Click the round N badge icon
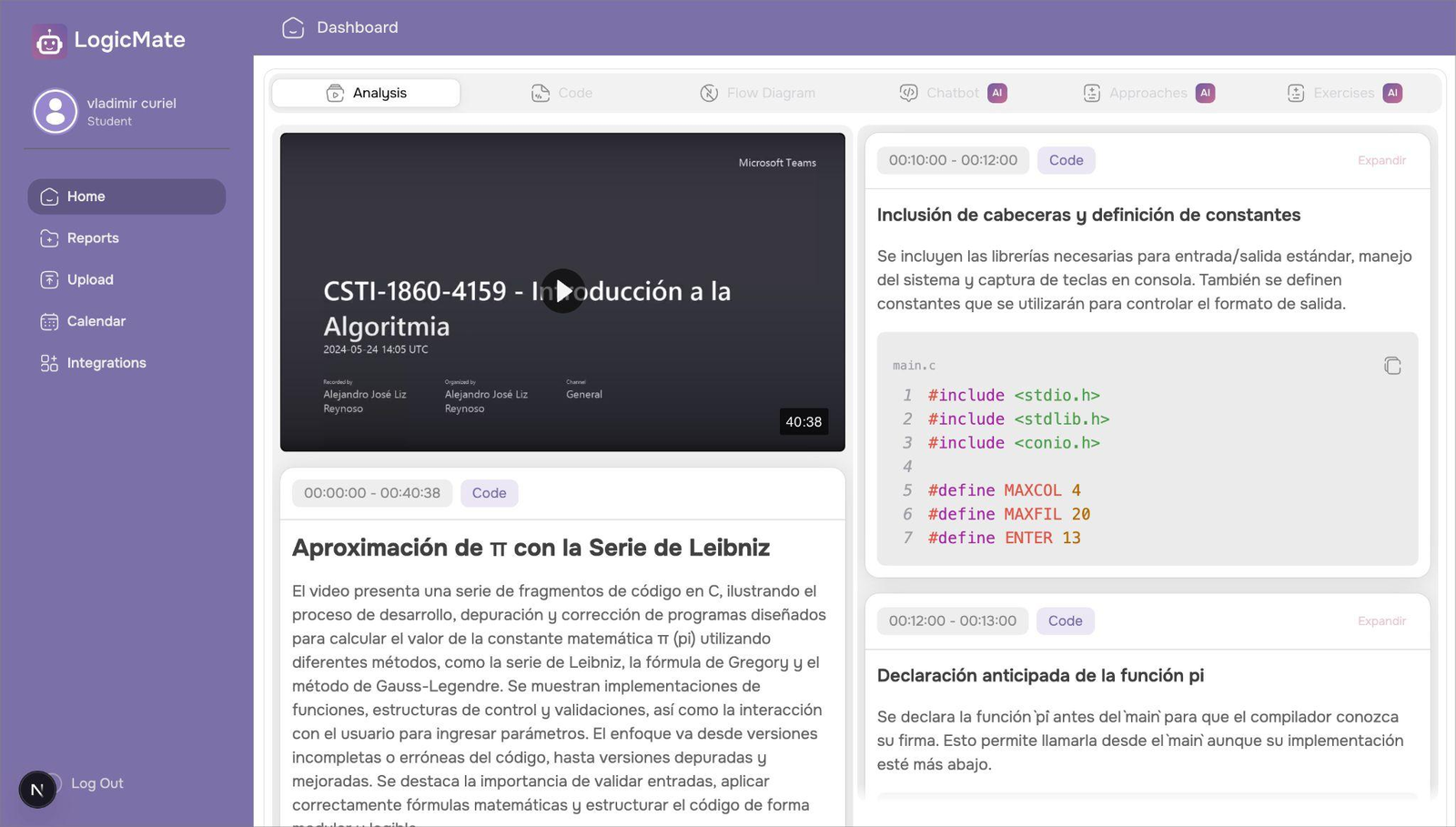The width and height of the screenshot is (1456, 827). tap(37, 790)
